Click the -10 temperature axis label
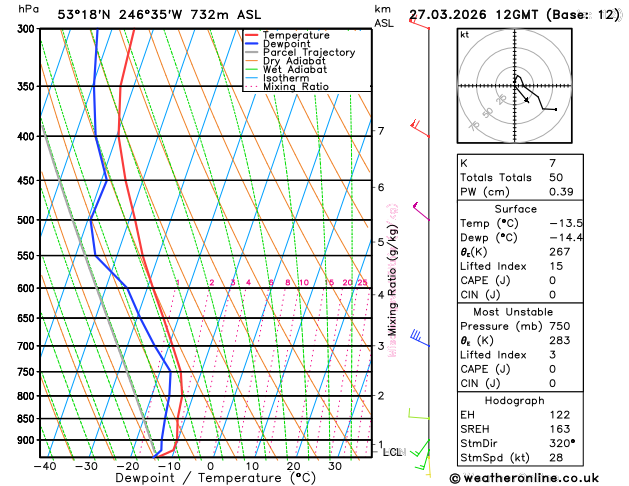The height and width of the screenshot is (486, 629). 169,466
